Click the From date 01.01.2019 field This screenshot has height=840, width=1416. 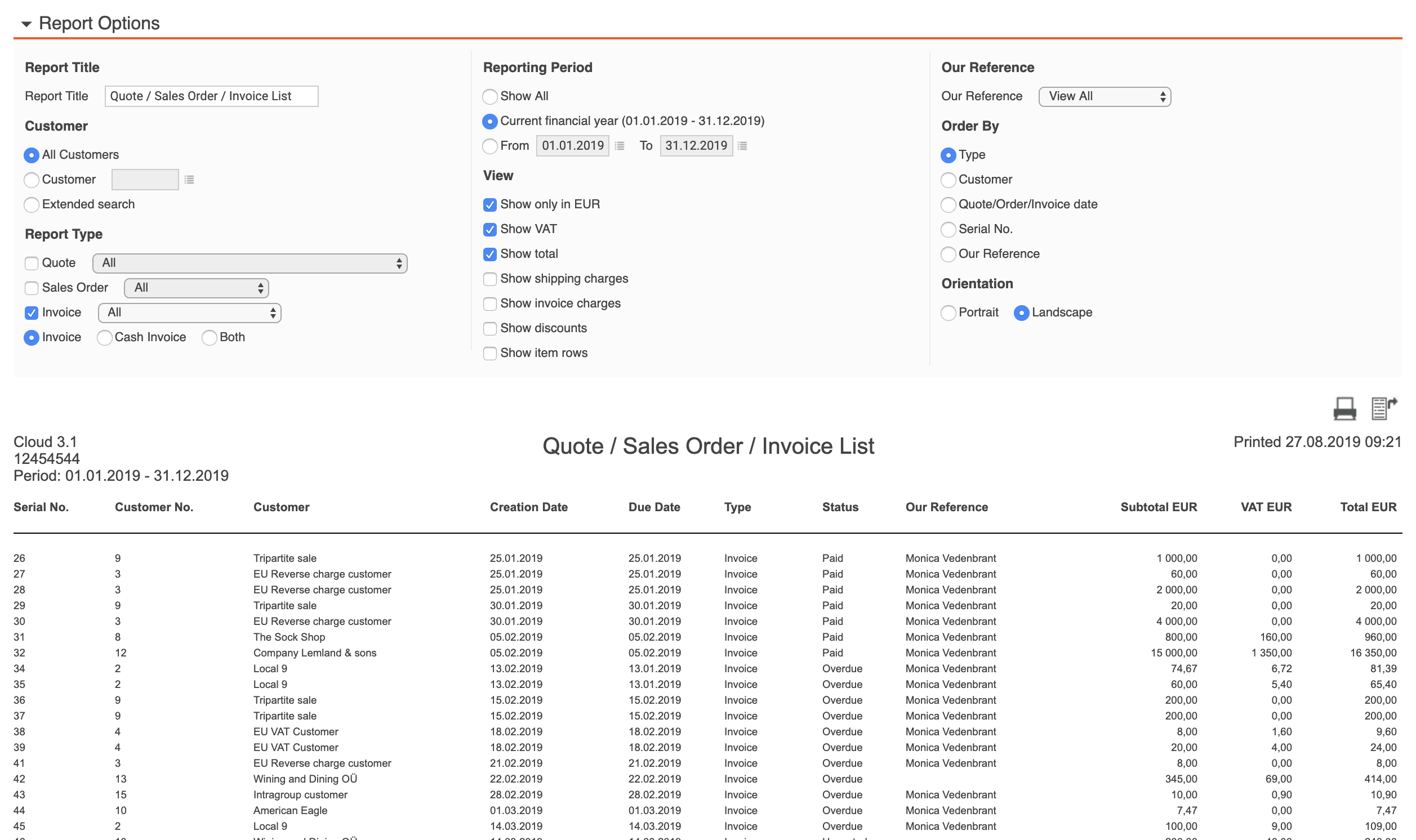[572, 146]
